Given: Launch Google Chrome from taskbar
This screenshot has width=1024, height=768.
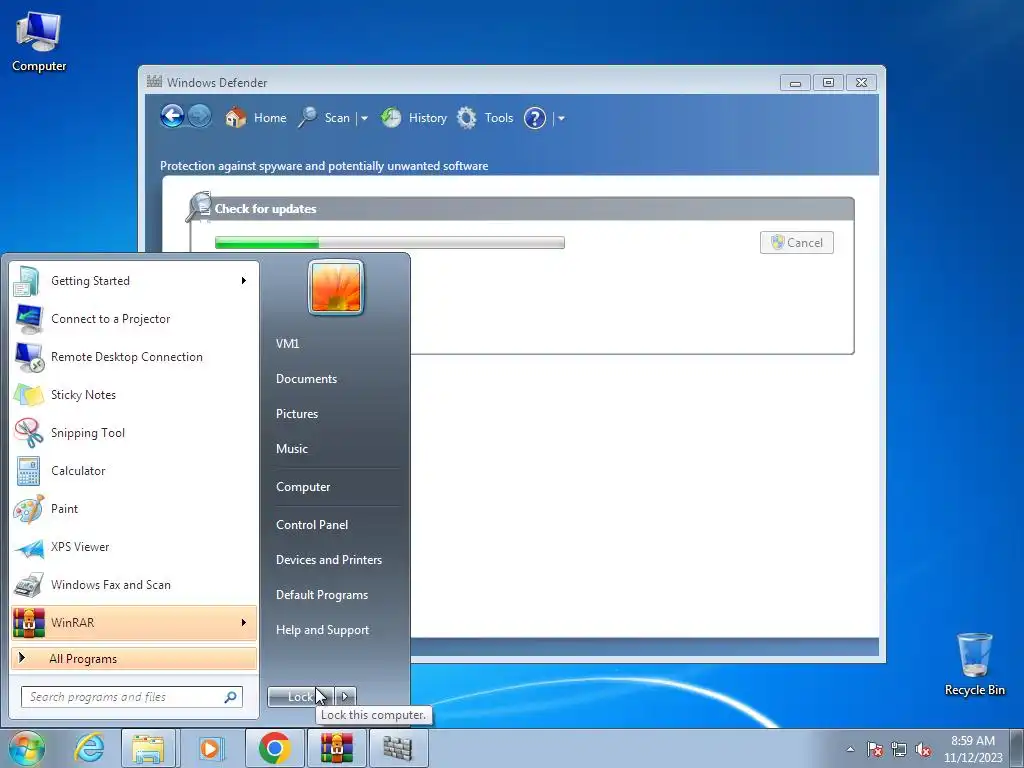Looking at the screenshot, I should click(274, 748).
